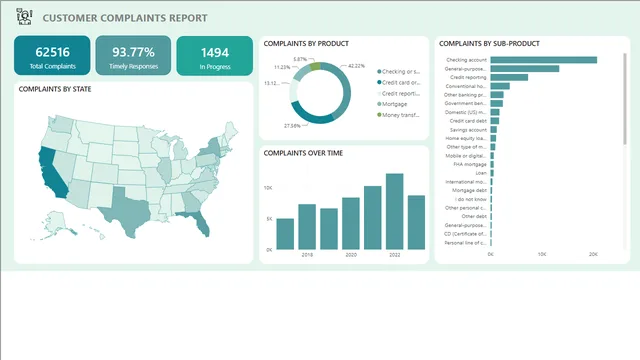This screenshot has height=360, width=640.
Task: Click the Customer Complaints Report title
Action: [125, 18]
